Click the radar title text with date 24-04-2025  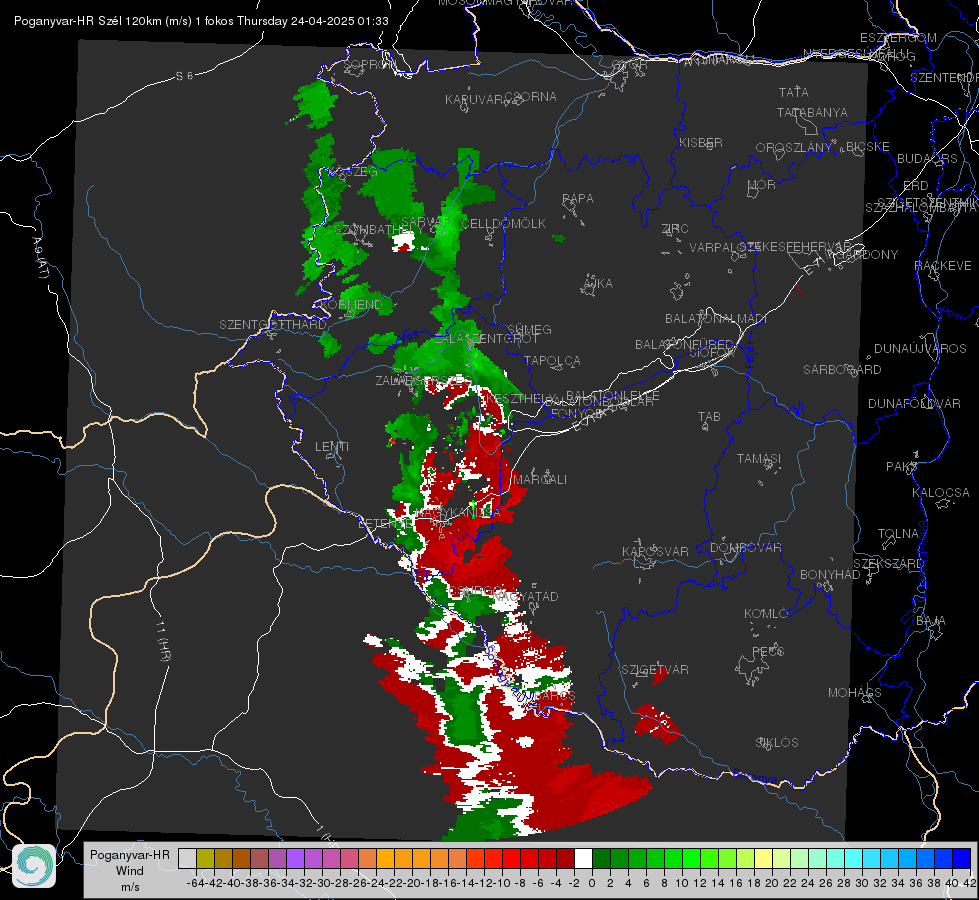click(x=201, y=21)
